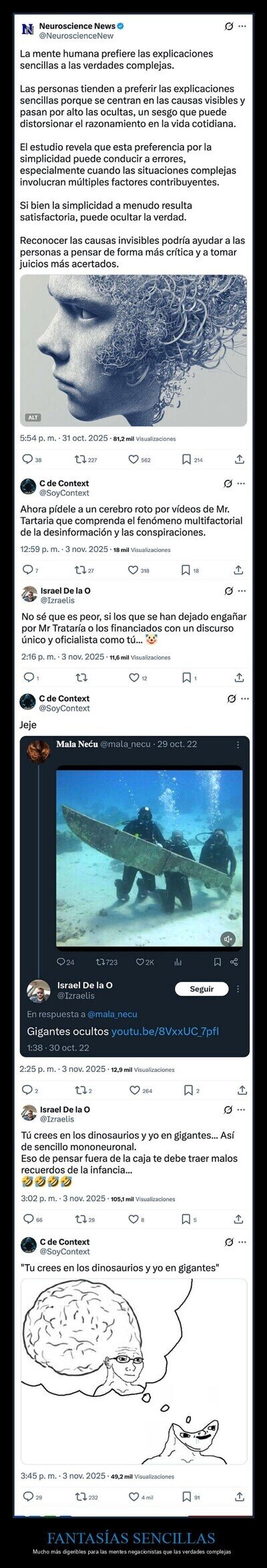Image resolution: width=267 pixels, height=1568 pixels.
Task: Share the Neuroscience News tweet
Action: click(240, 459)
